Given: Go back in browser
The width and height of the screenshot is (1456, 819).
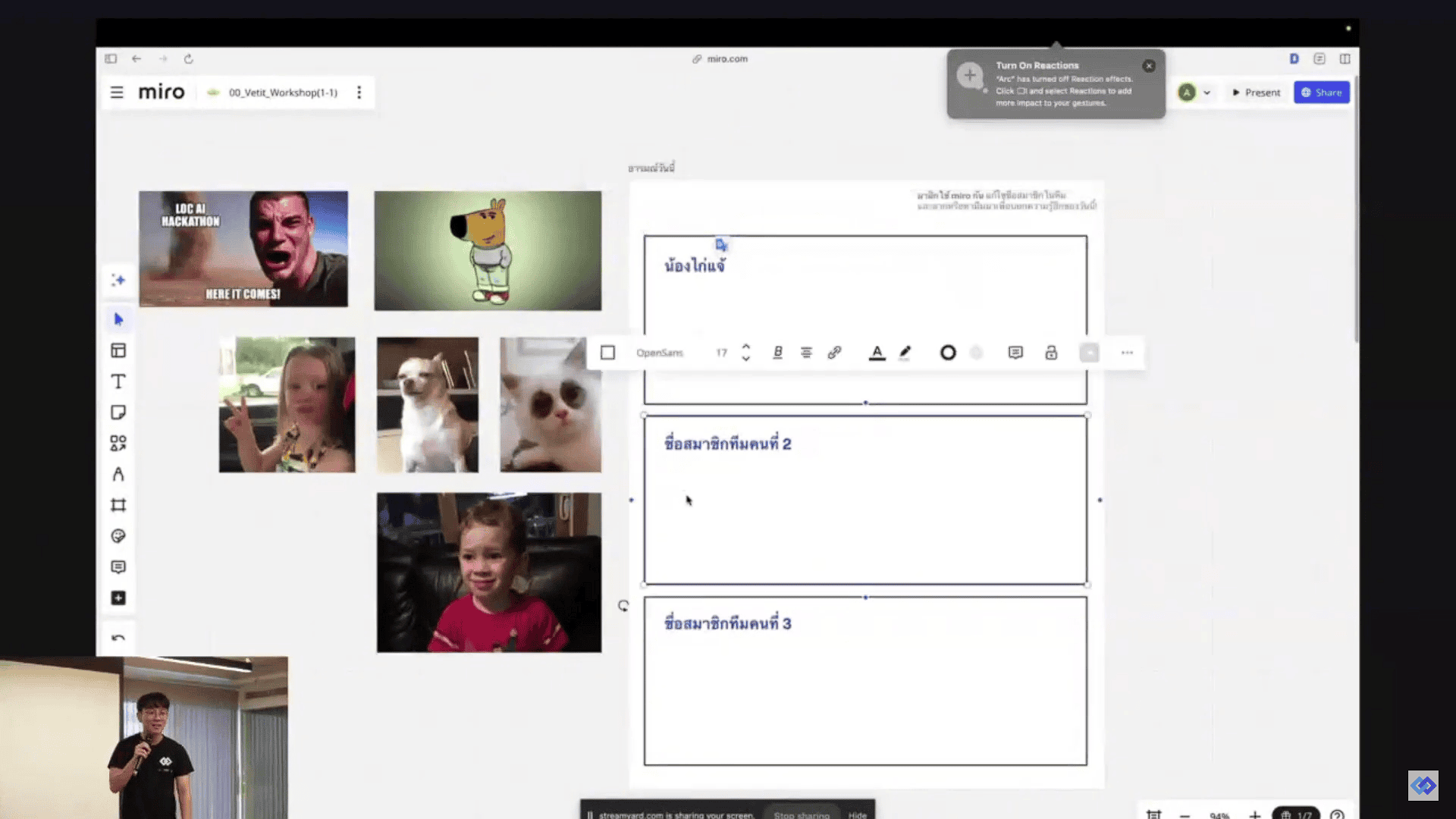Looking at the screenshot, I should (136, 58).
